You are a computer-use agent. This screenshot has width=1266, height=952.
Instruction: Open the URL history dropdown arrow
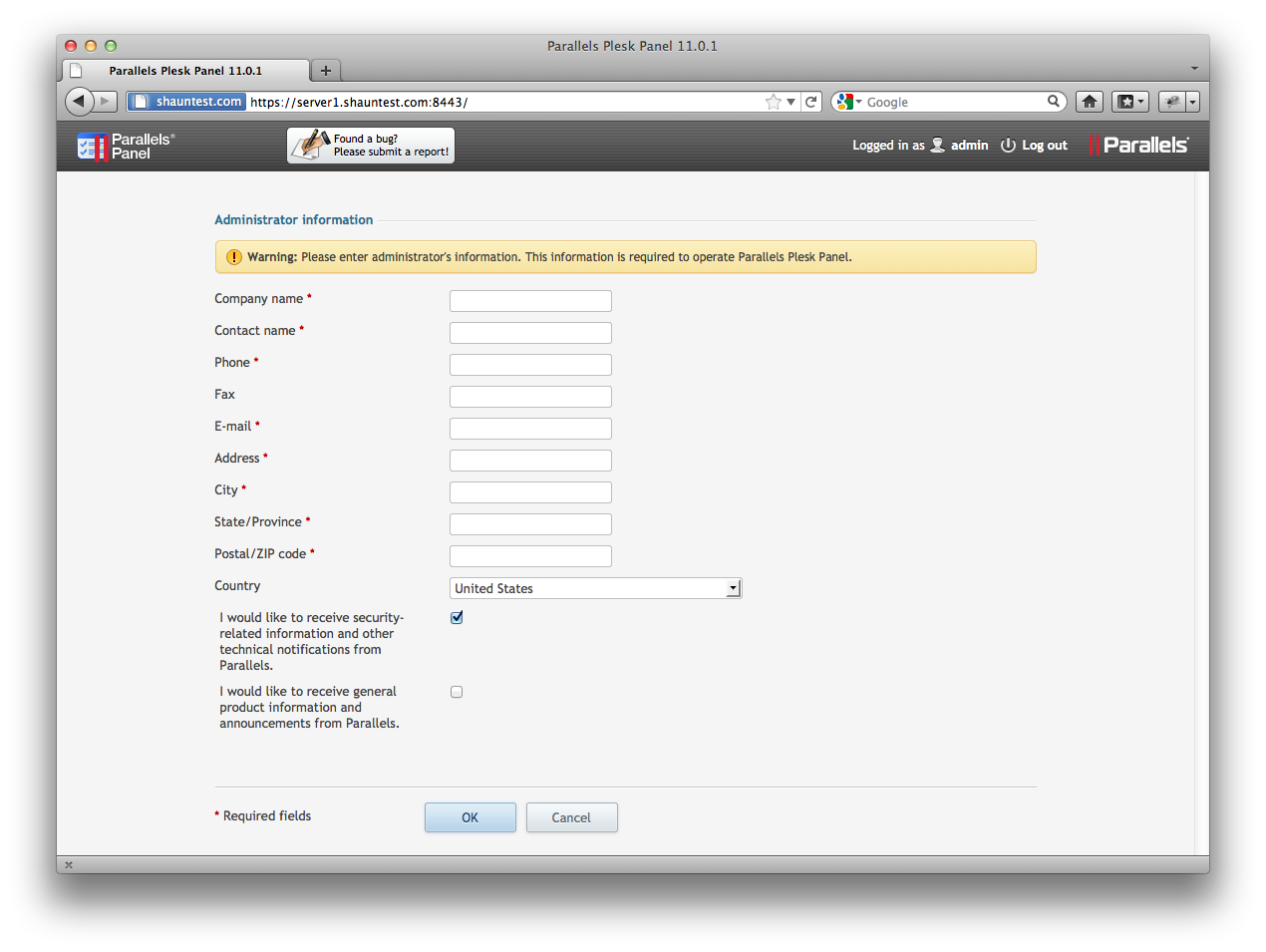791,102
